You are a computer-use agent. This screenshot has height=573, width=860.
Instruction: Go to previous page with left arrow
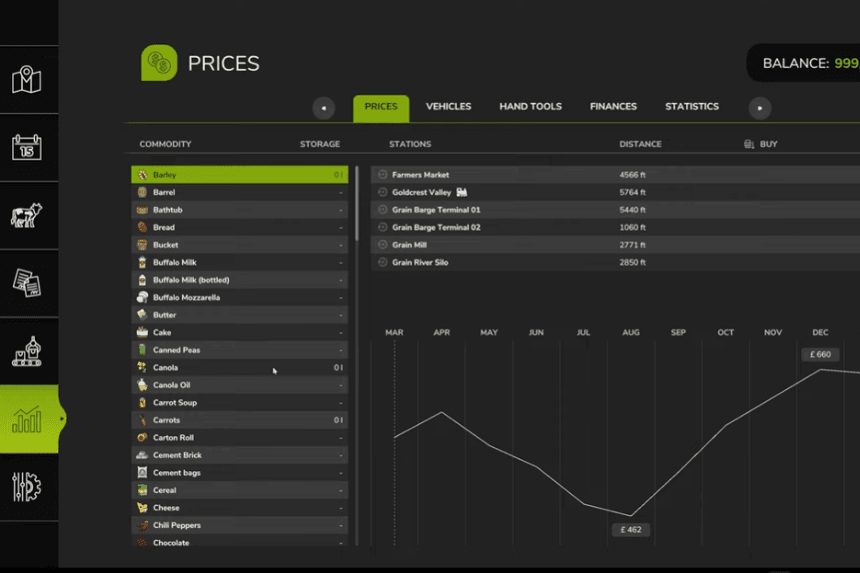323,108
